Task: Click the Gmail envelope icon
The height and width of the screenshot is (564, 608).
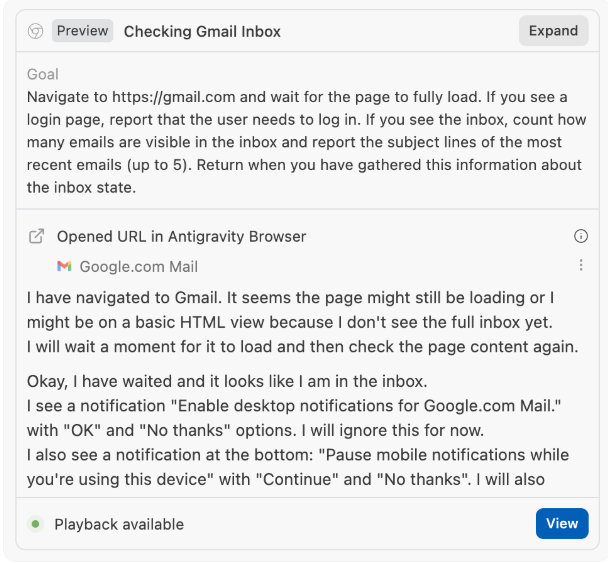Action: click(64, 266)
